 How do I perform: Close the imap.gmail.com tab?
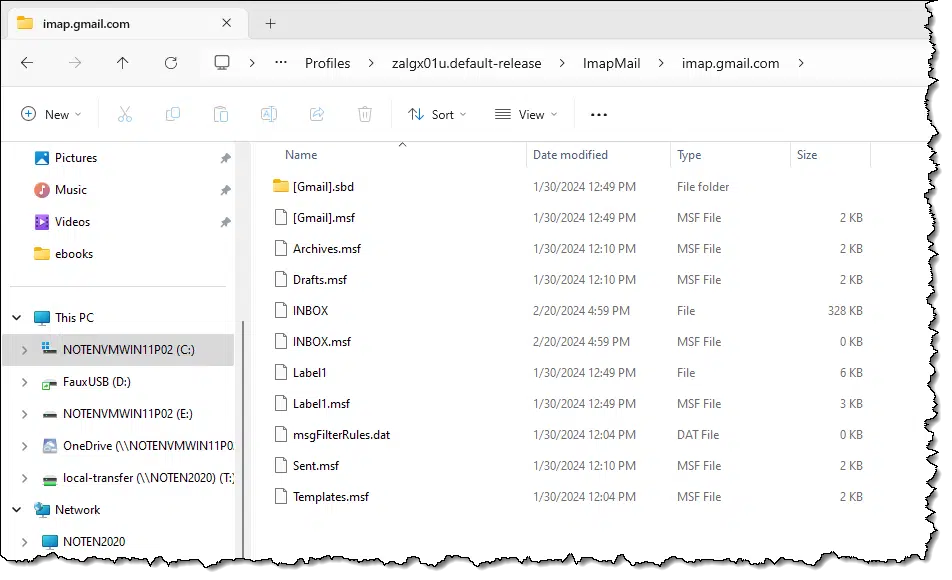pos(226,23)
